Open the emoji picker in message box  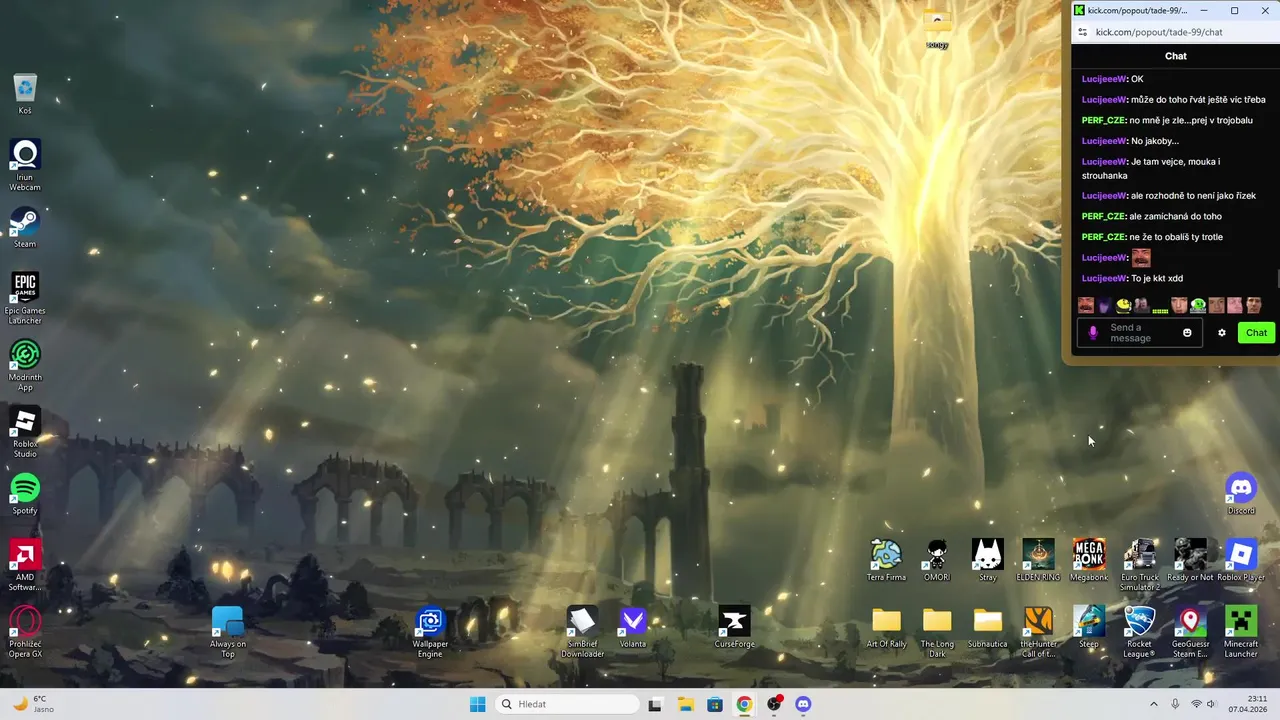(1187, 333)
